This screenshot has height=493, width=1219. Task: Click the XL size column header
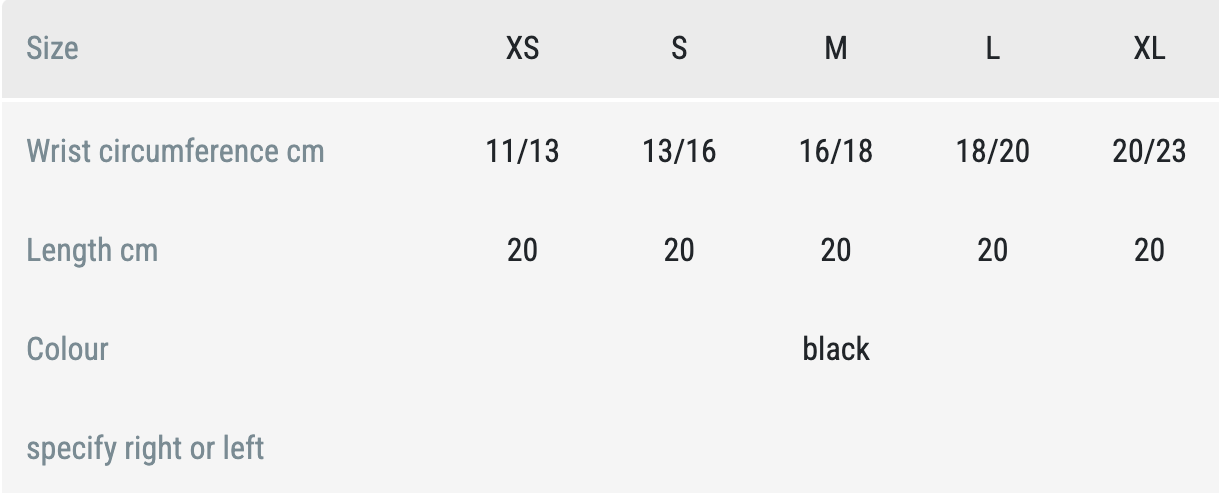click(x=1149, y=48)
